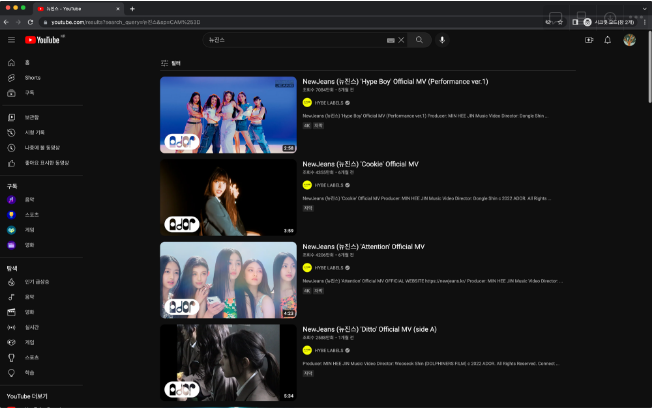Screen dimensions: 652x409
Task: Click the magnifier search button
Action: [419, 40]
